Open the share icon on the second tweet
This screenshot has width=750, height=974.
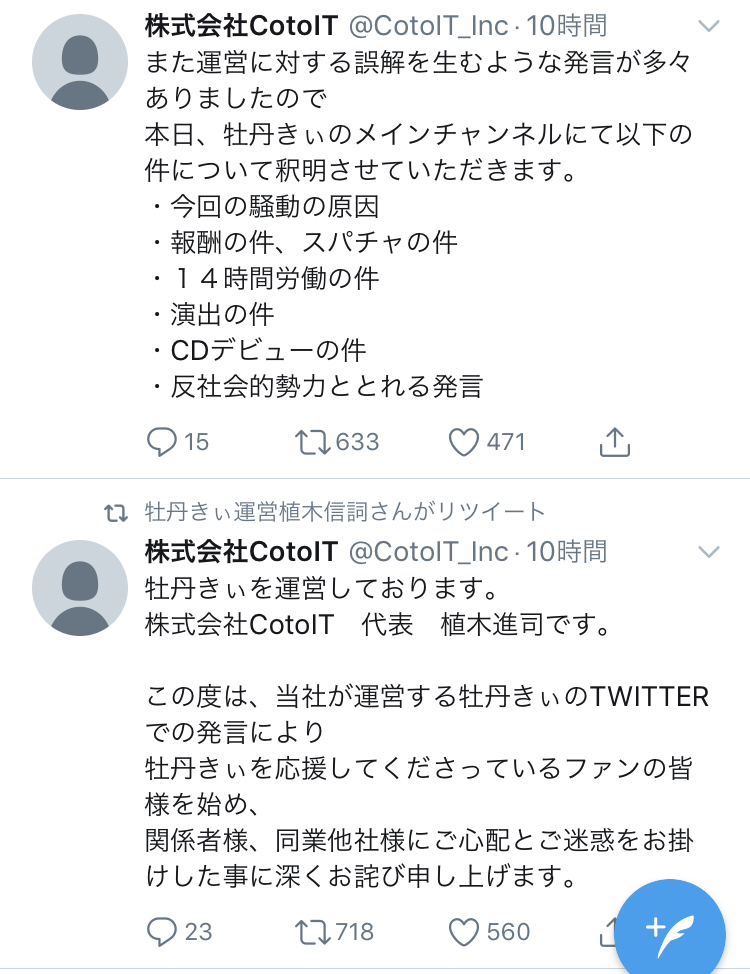coord(612,930)
